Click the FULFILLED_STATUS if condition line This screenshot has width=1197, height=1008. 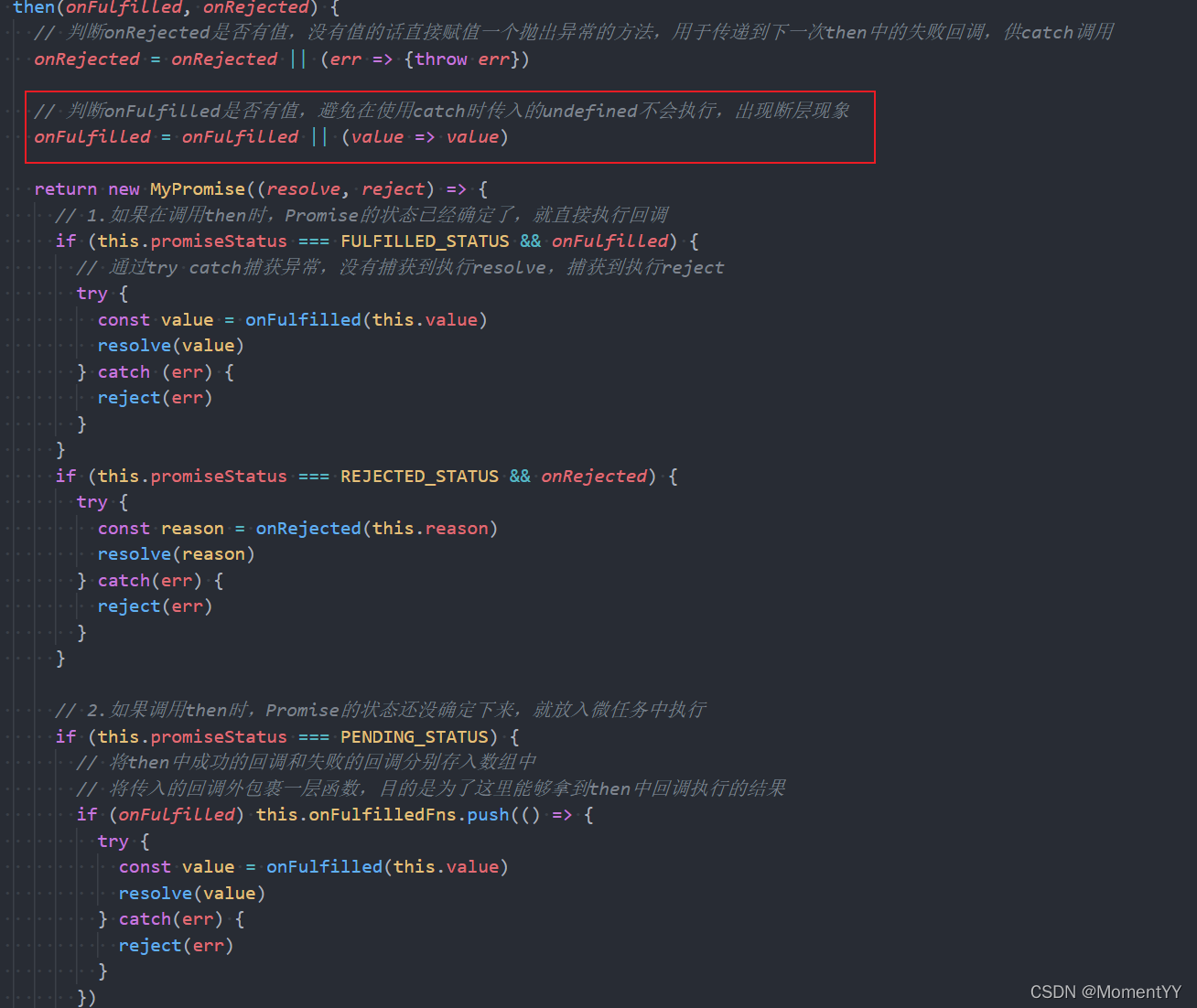[x=377, y=241]
